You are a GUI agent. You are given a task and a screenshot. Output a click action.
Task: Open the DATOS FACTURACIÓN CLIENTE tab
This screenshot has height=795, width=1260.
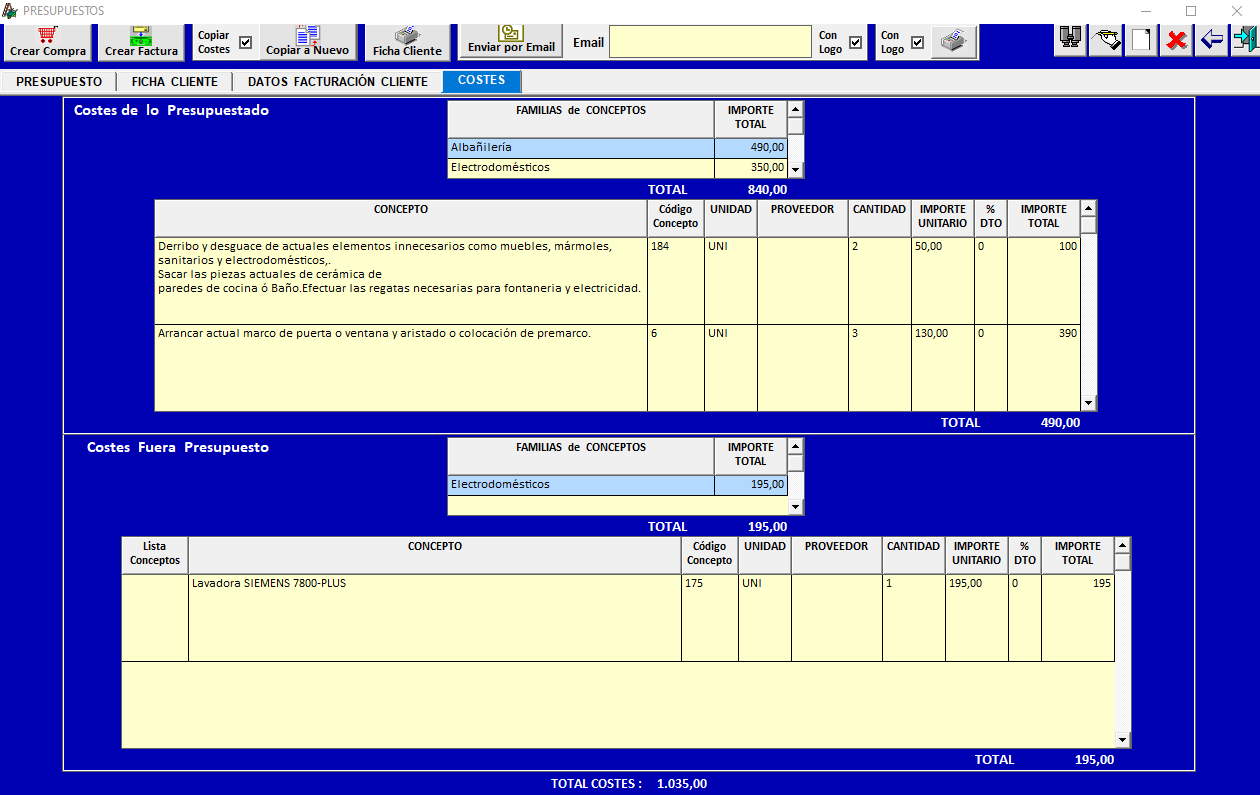coord(337,82)
